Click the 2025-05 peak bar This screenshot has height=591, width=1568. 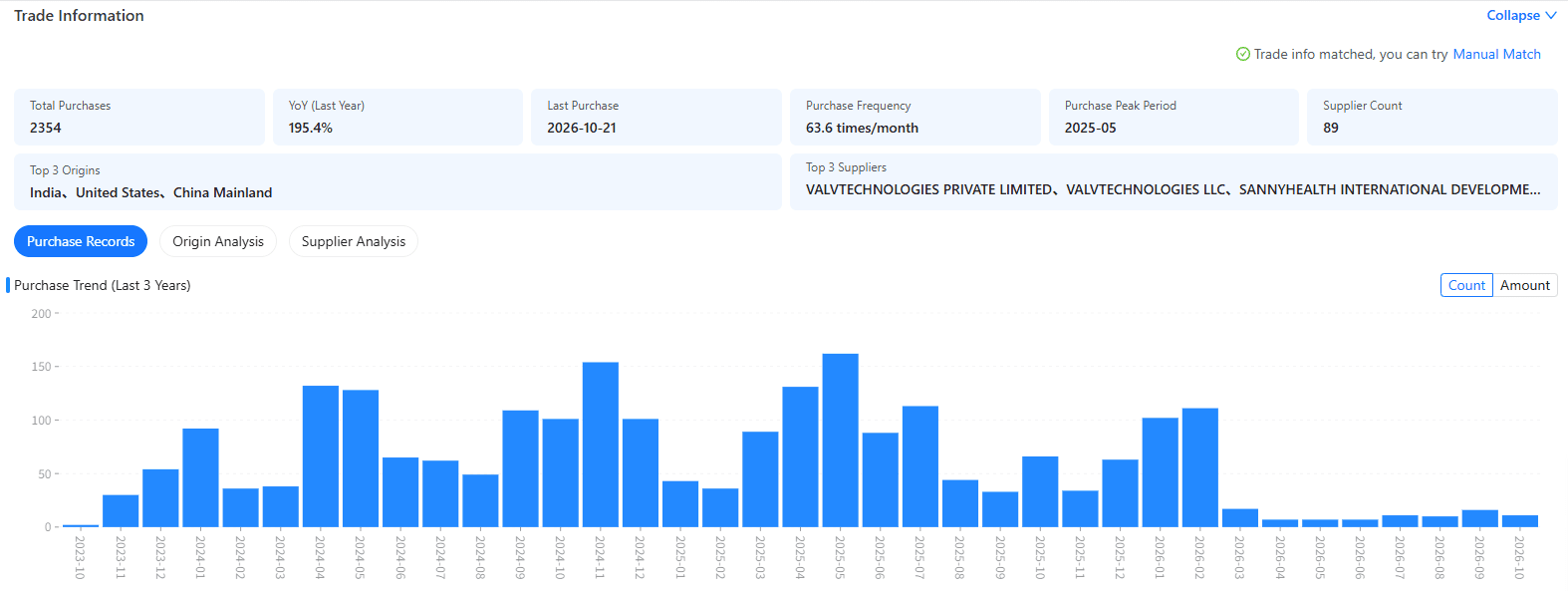[x=840, y=441]
